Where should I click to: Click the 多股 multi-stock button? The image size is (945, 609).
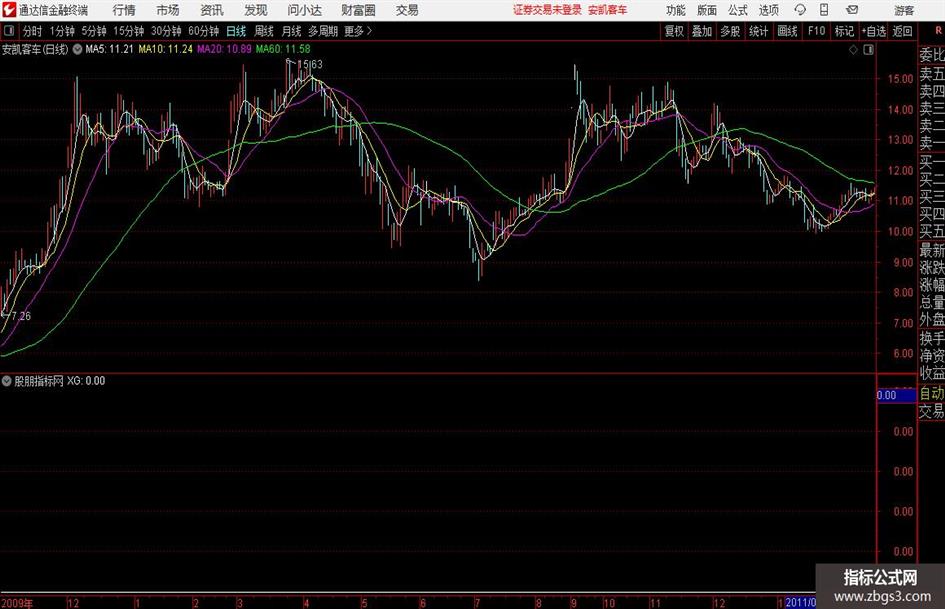tap(730, 31)
